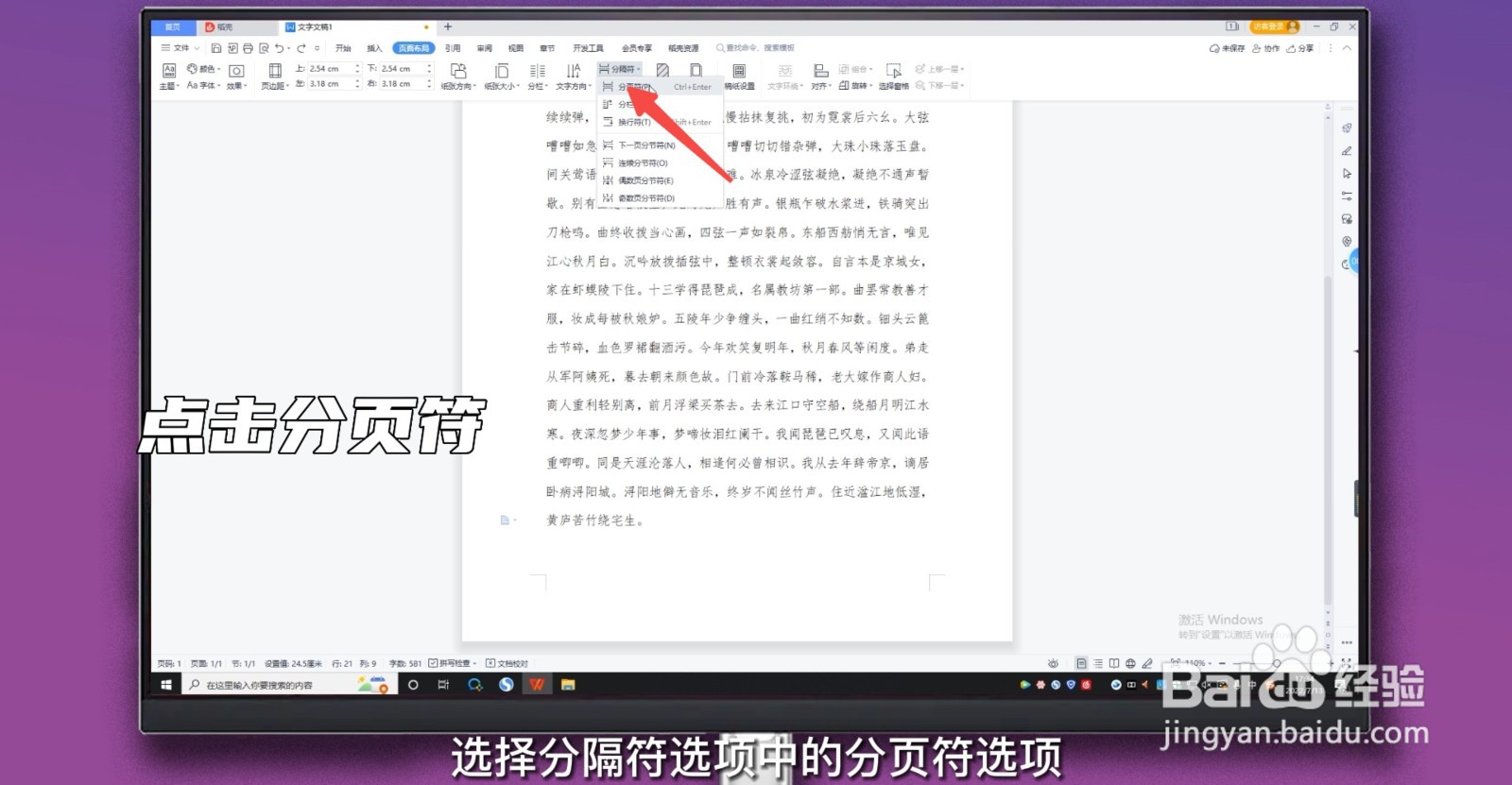The width and height of the screenshot is (1512, 785).
Task: Open 页边距 (Margins) options
Action: (x=274, y=77)
